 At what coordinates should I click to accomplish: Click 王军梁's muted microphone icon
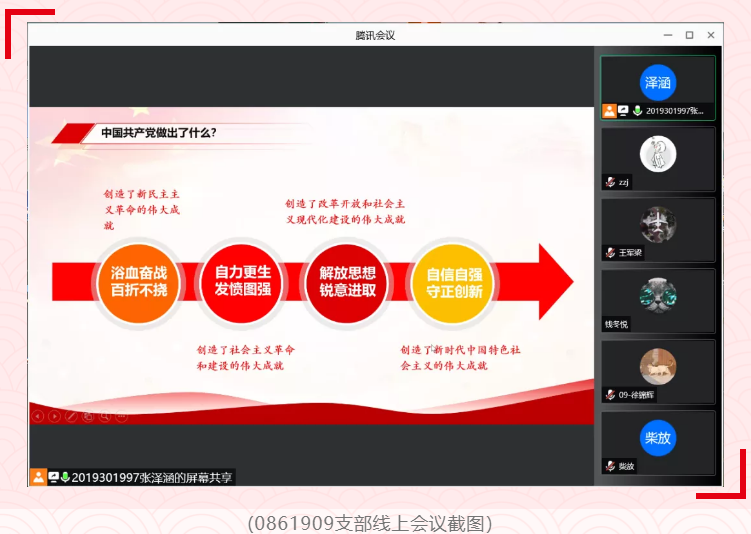pos(609,253)
